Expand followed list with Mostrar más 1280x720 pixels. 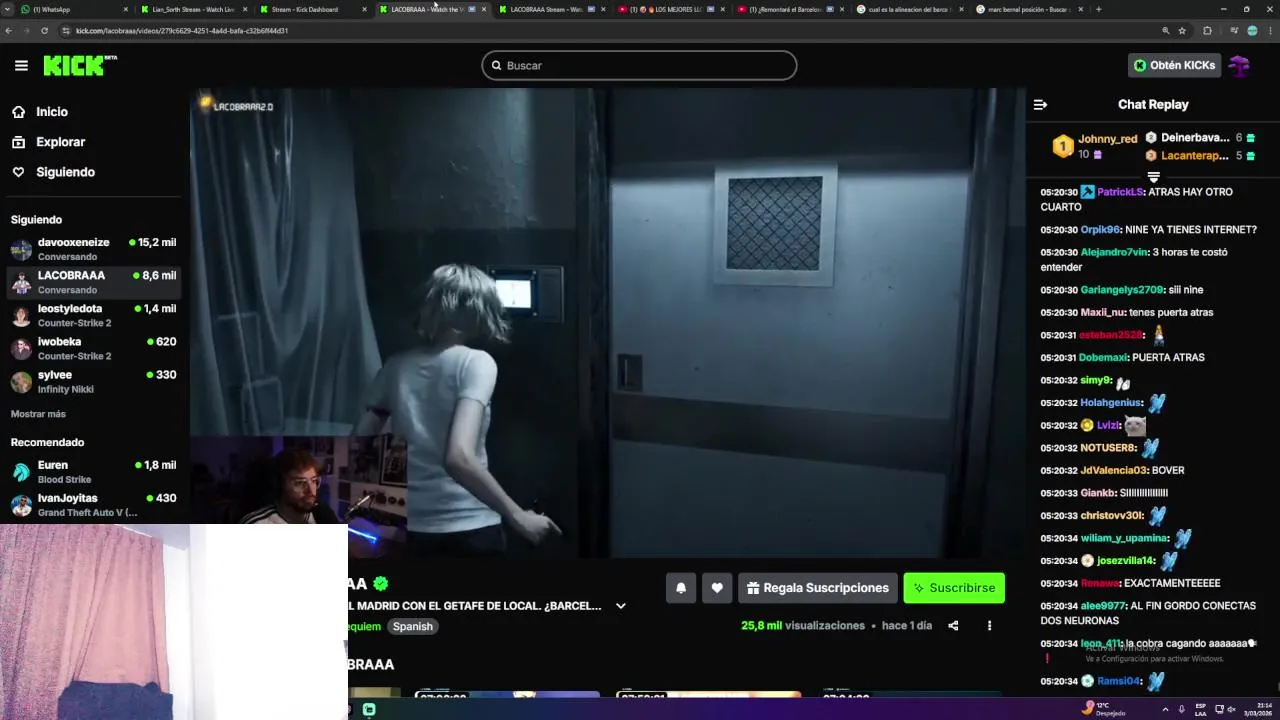[38, 414]
